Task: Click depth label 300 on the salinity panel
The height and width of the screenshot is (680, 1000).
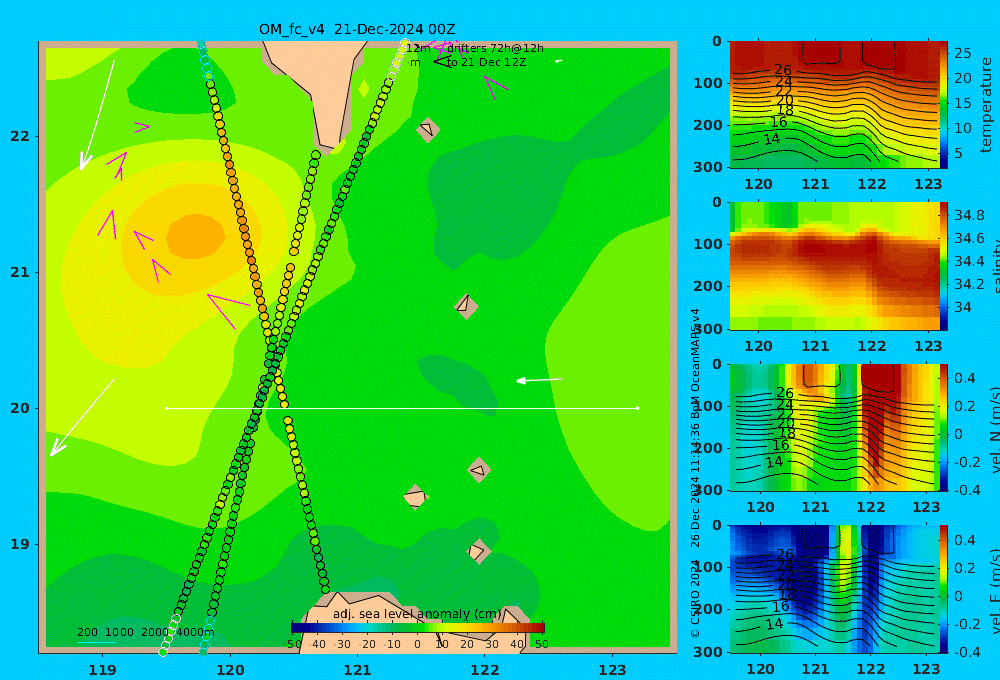Action: tap(708, 329)
